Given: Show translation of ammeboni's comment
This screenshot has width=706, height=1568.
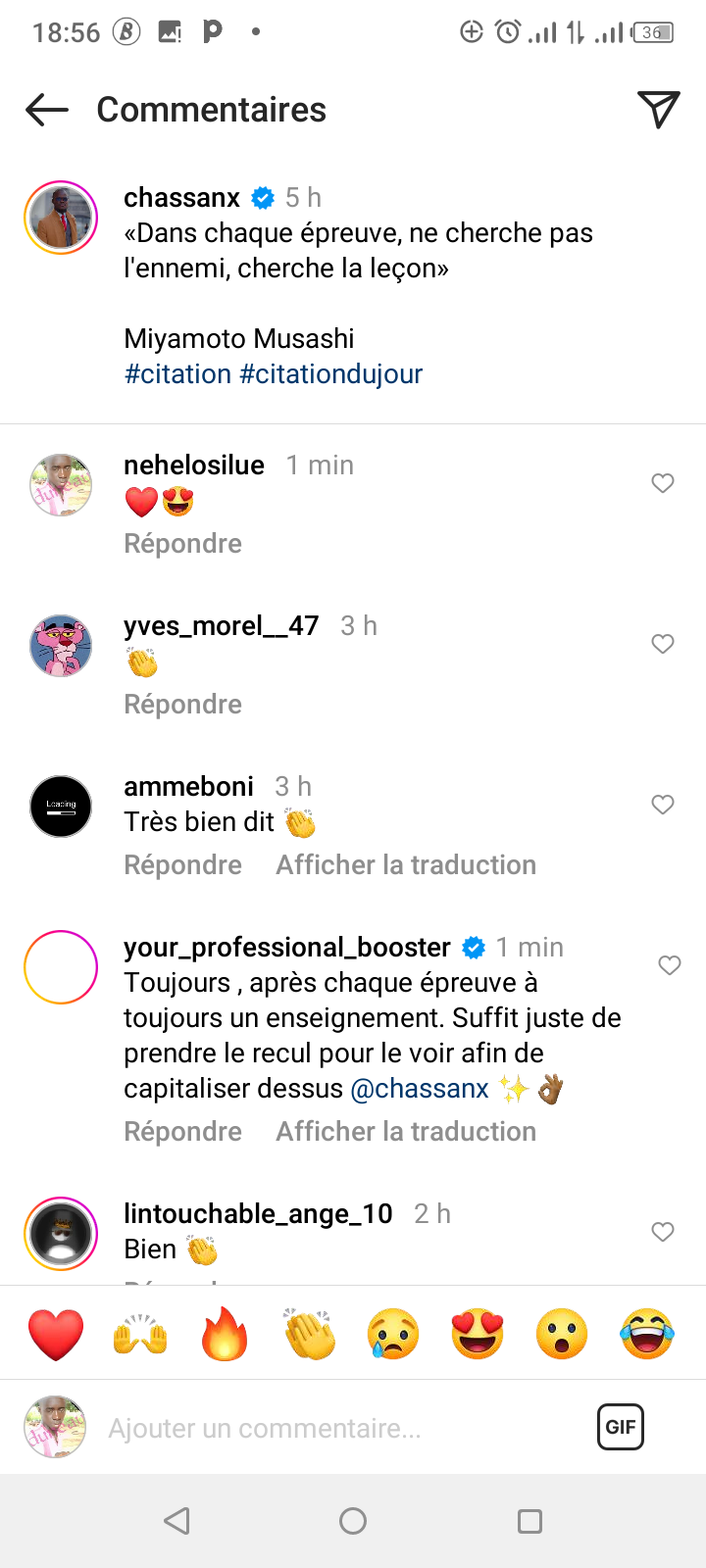Looking at the screenshot, I should point(406,865).
